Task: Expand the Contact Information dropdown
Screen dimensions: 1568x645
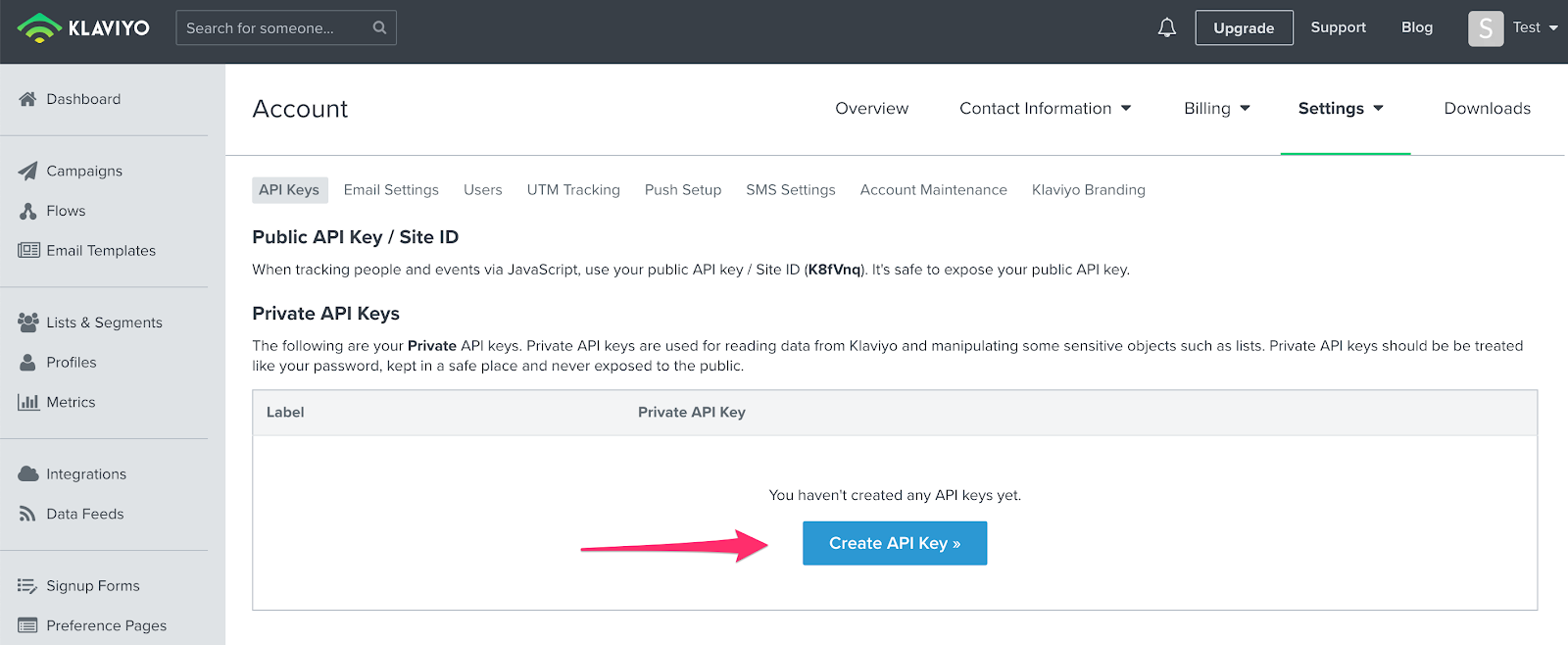Action: click(1045, 108)
